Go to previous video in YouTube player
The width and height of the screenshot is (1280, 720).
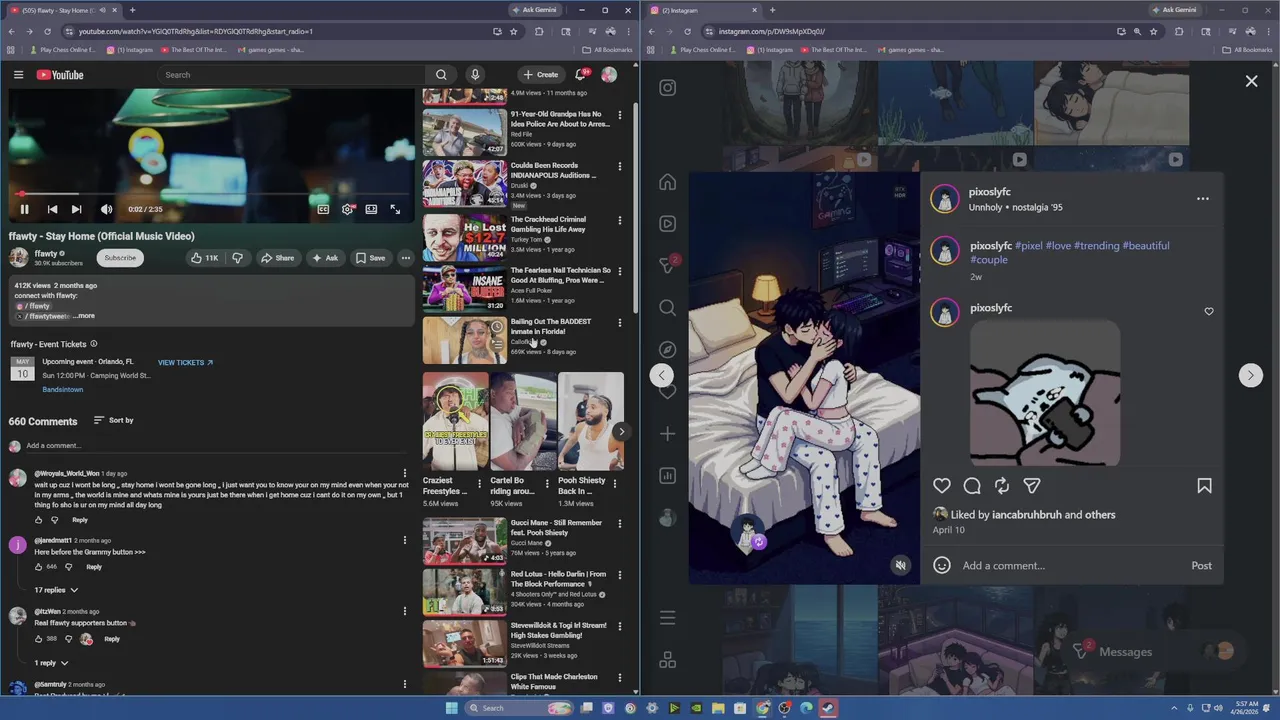pos(52,209)
